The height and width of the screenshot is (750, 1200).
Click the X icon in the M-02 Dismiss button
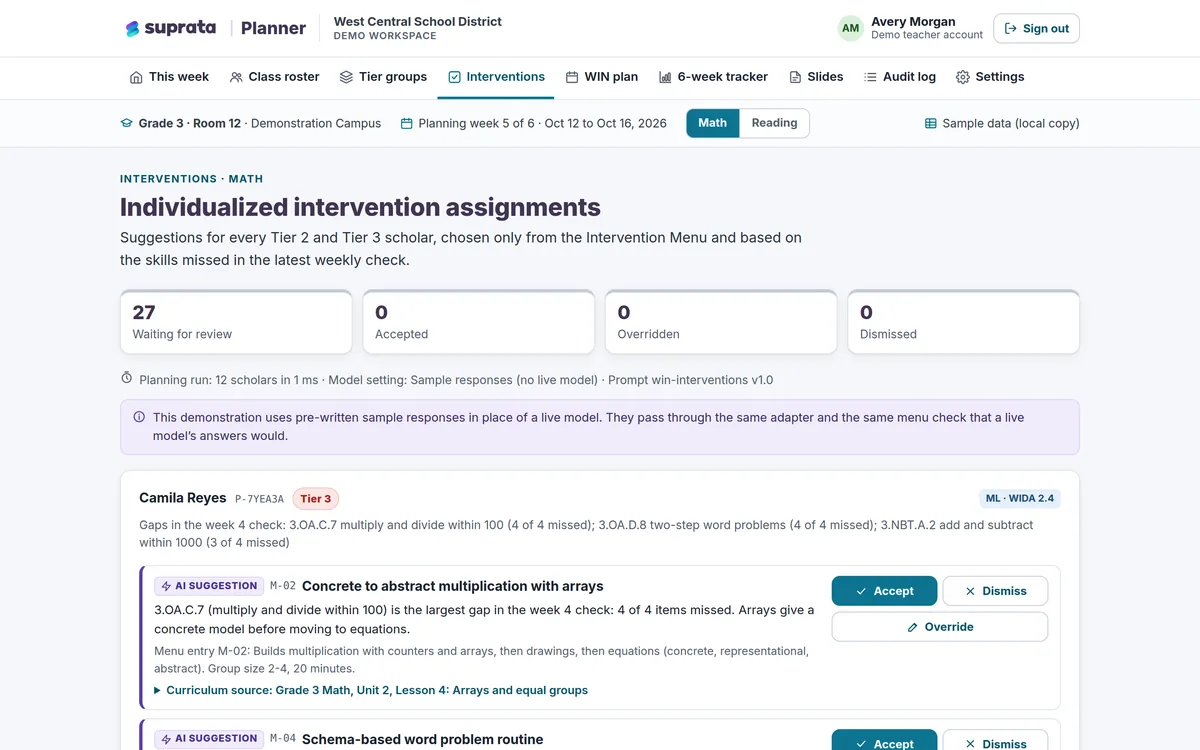click(970, 591)
